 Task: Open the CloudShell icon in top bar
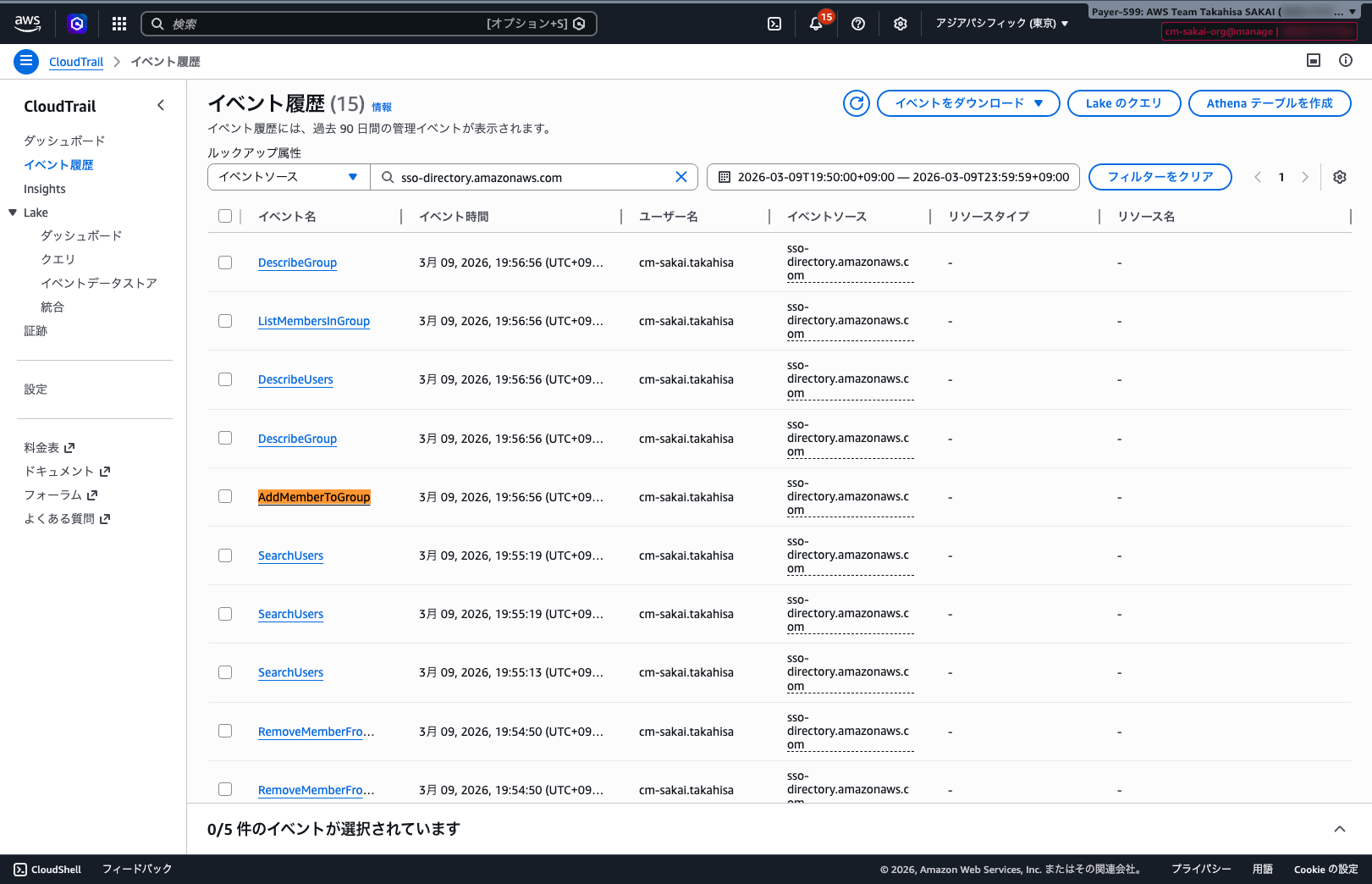[774, 24]
